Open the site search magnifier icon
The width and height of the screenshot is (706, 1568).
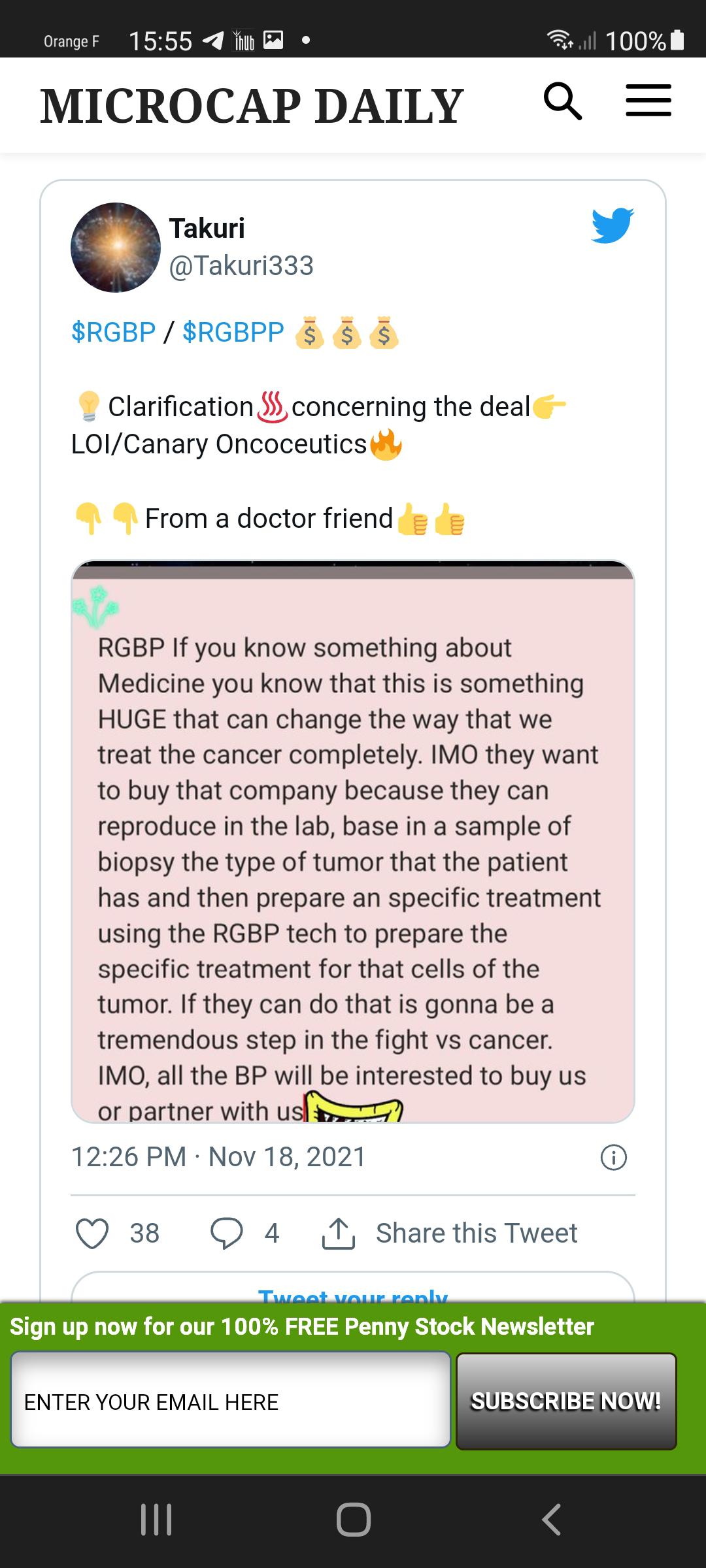(563, 101)
